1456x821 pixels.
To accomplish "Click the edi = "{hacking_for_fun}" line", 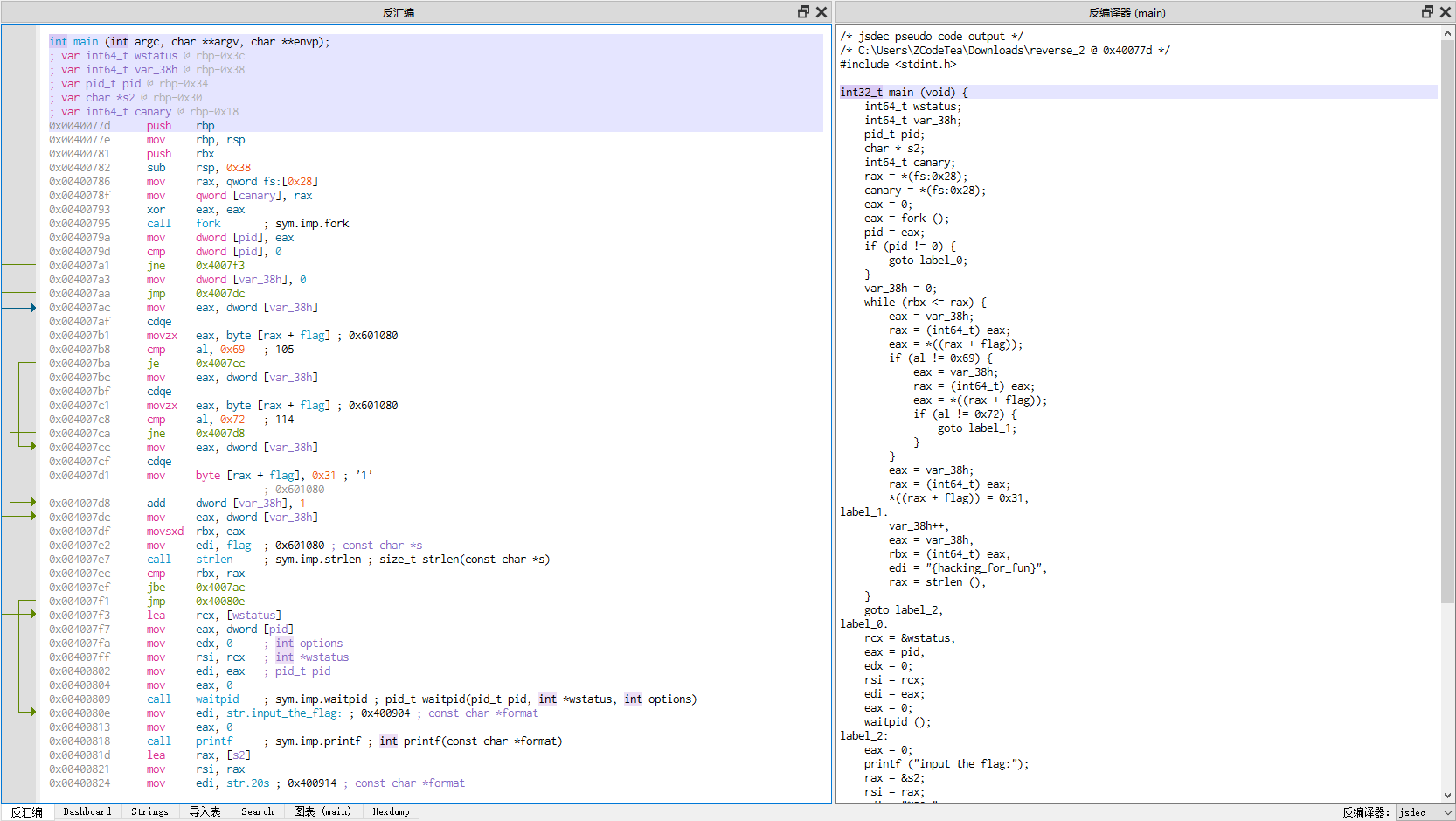I will point(968,568).
